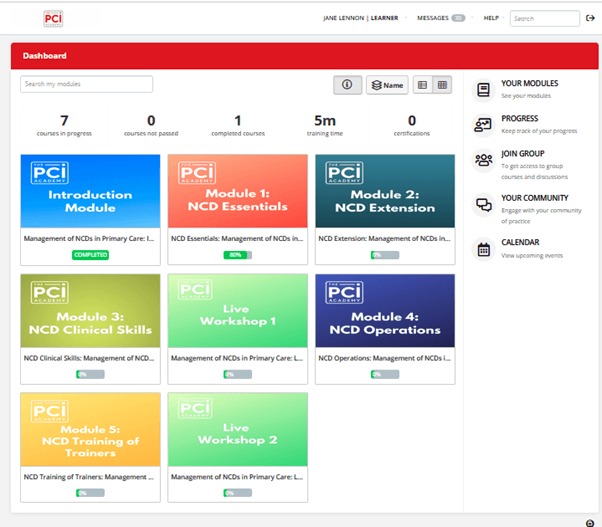Open the Help menu

[x=491, y=18]
